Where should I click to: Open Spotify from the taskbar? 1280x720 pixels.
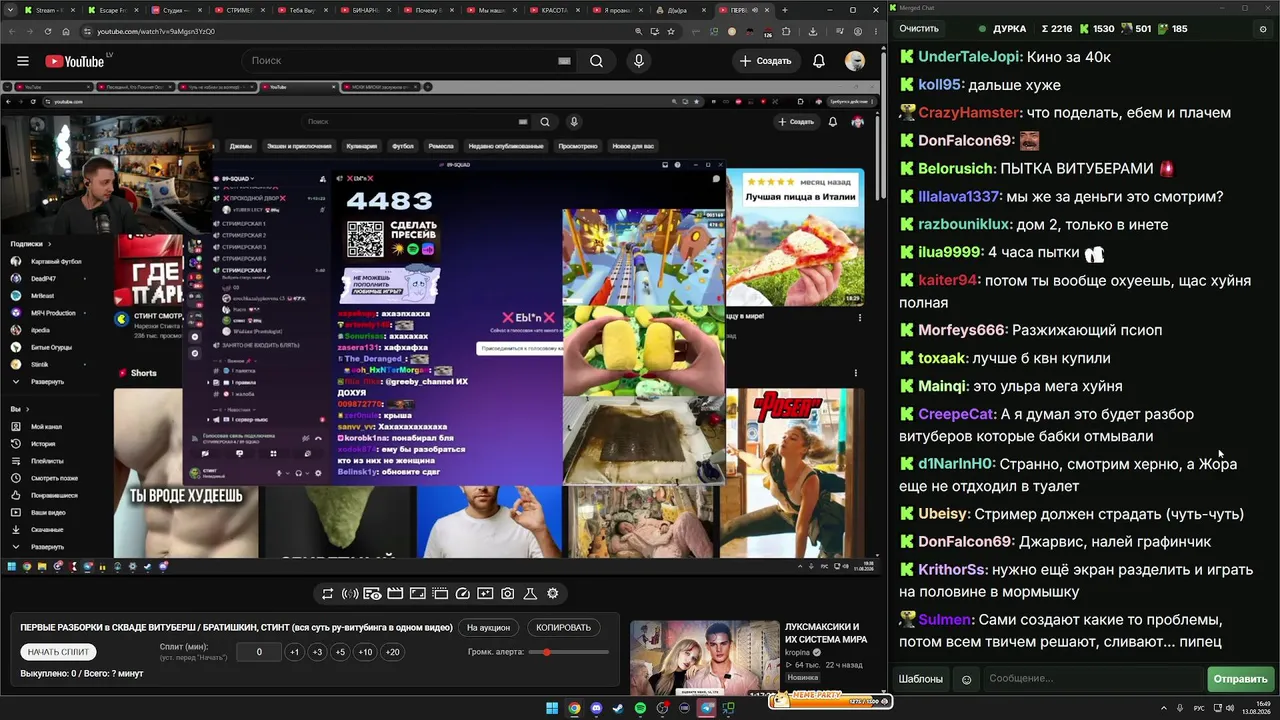pyautogui.click(x=641, y=709)
